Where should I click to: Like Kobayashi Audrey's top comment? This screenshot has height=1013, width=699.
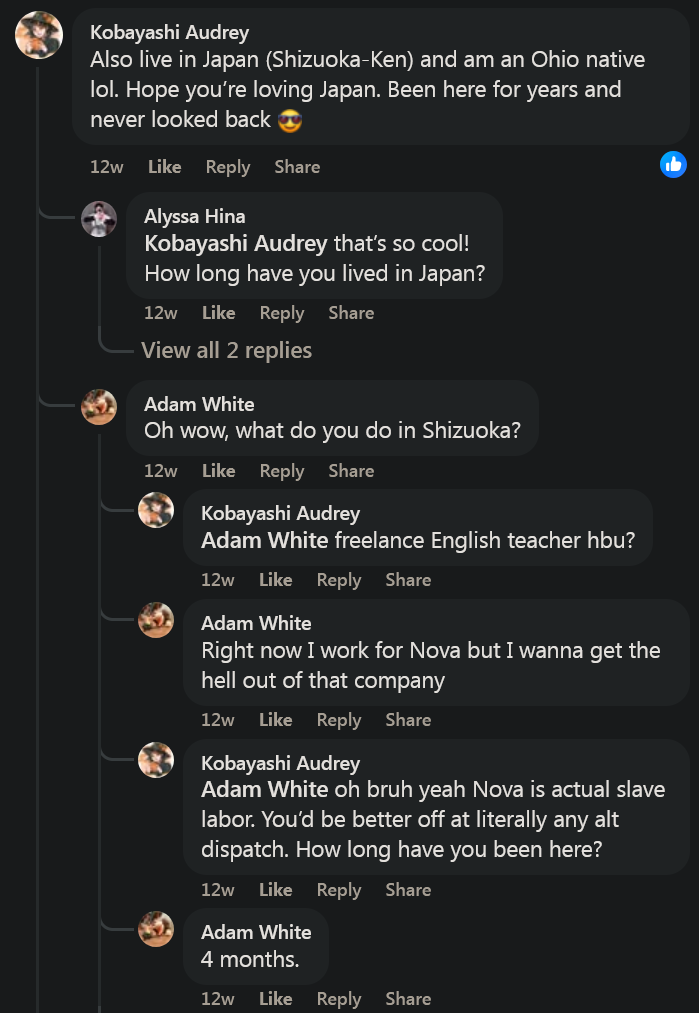pyautogui.click(x=164, y=167)
